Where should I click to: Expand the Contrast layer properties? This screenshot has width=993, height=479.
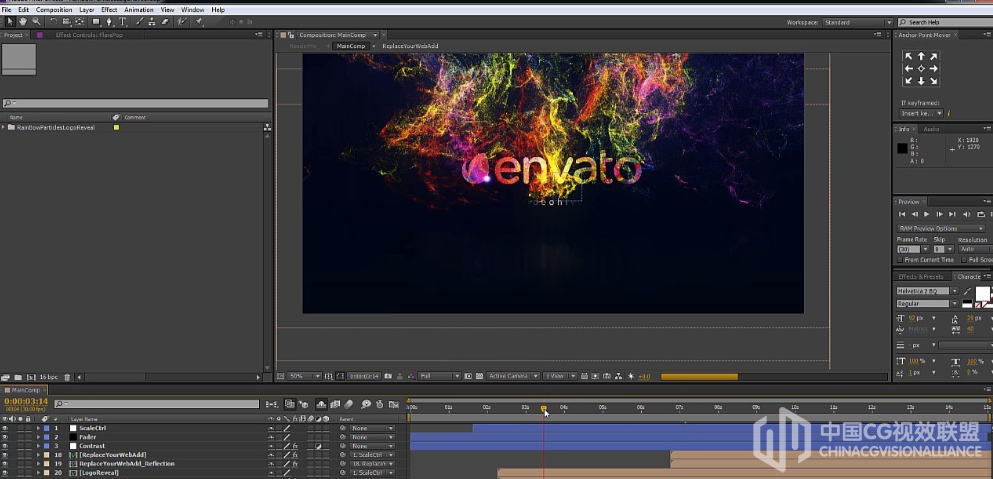point(38,446)
